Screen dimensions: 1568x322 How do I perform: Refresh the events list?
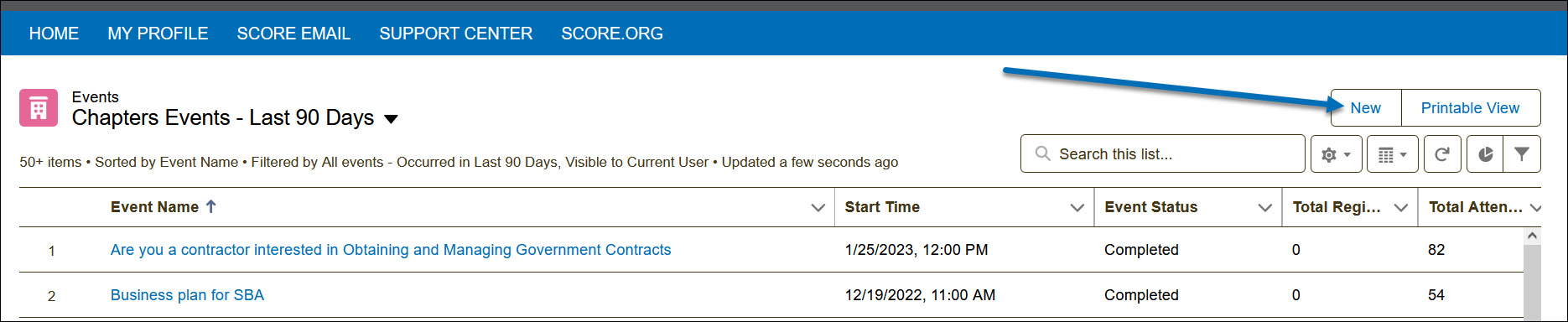click(x=1442, y=154)
